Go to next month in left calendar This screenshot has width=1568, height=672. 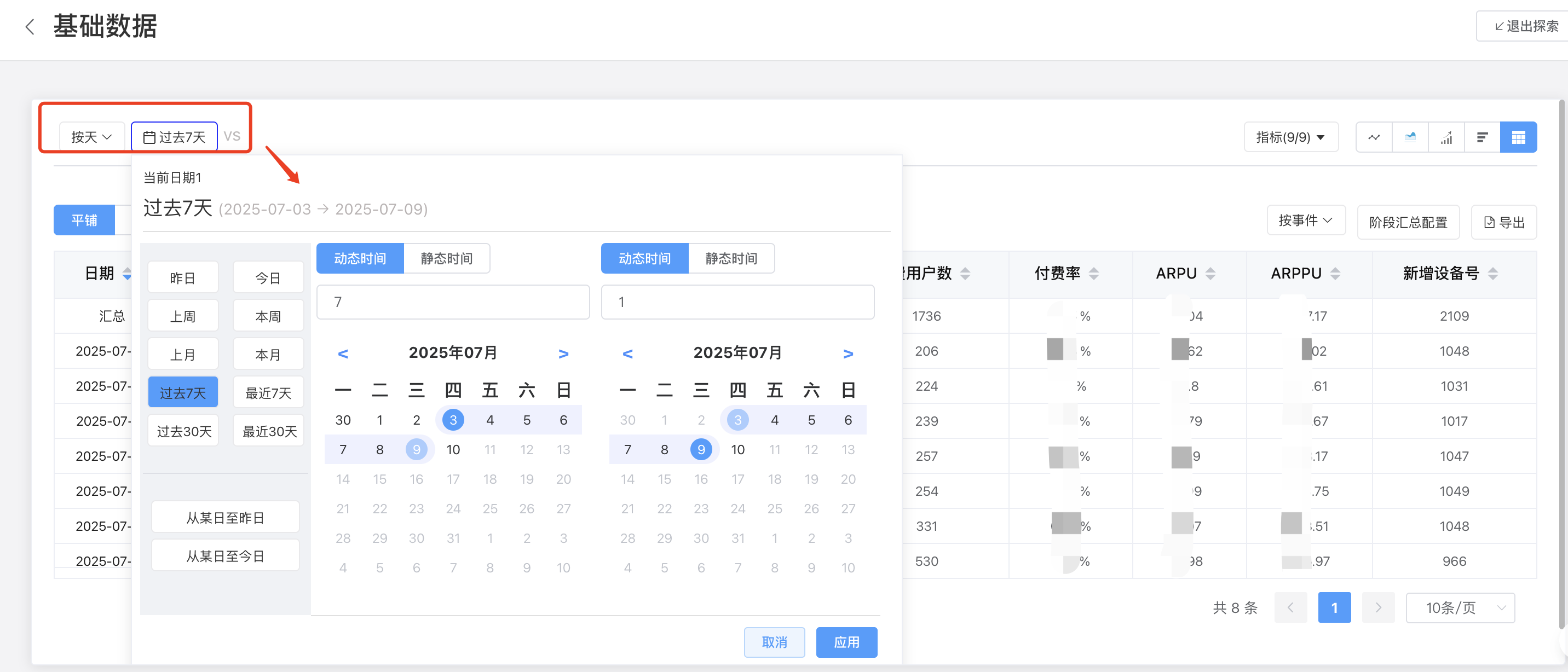click(x=564, y=354)
